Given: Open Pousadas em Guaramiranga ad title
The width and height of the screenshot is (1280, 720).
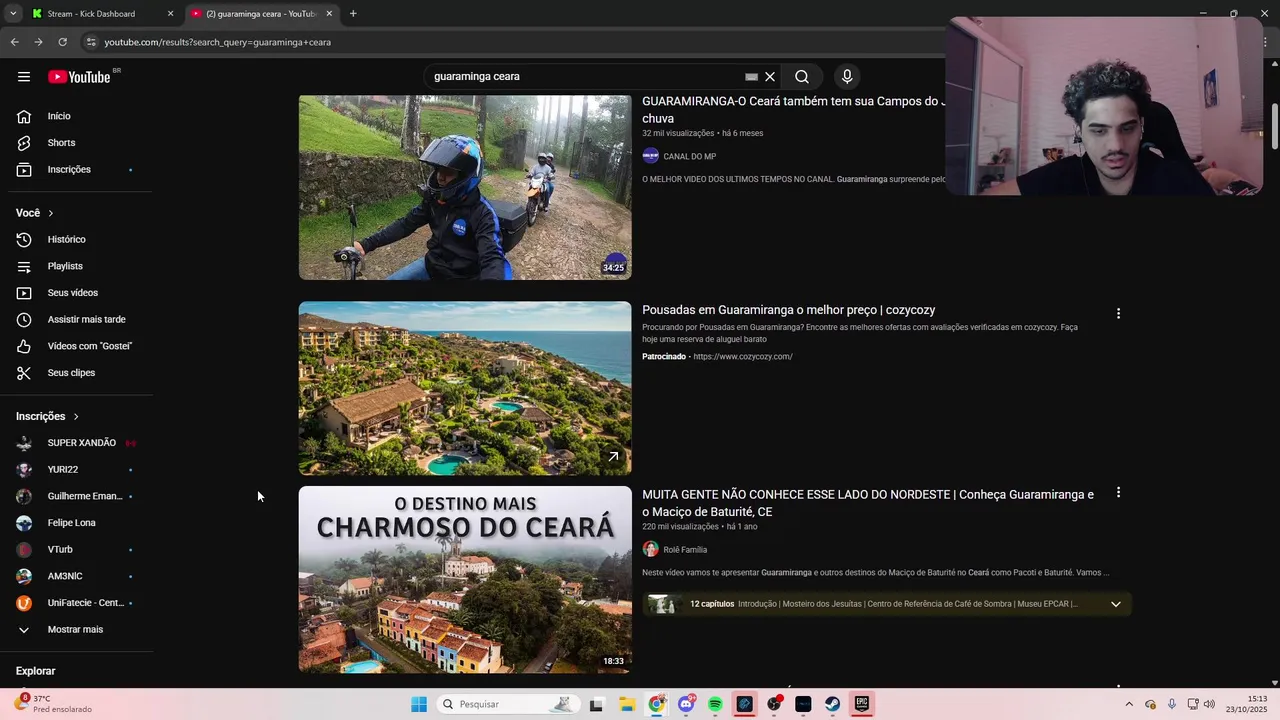Looking at the screenshot, I should pyautogui.click(x=789, y=310).
